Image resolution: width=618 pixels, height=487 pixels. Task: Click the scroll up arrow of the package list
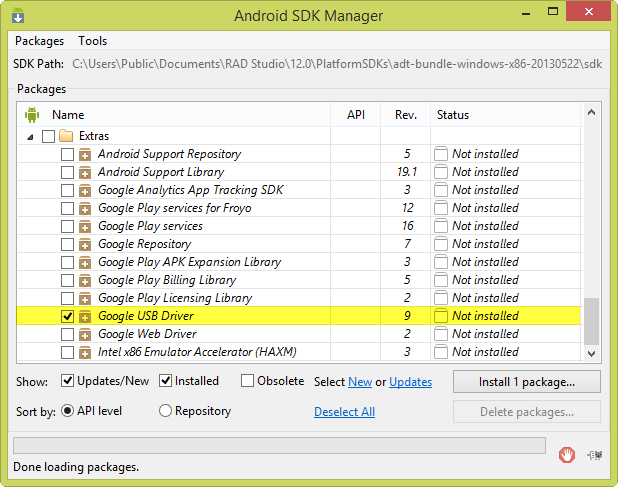click(x=591, y=113)
